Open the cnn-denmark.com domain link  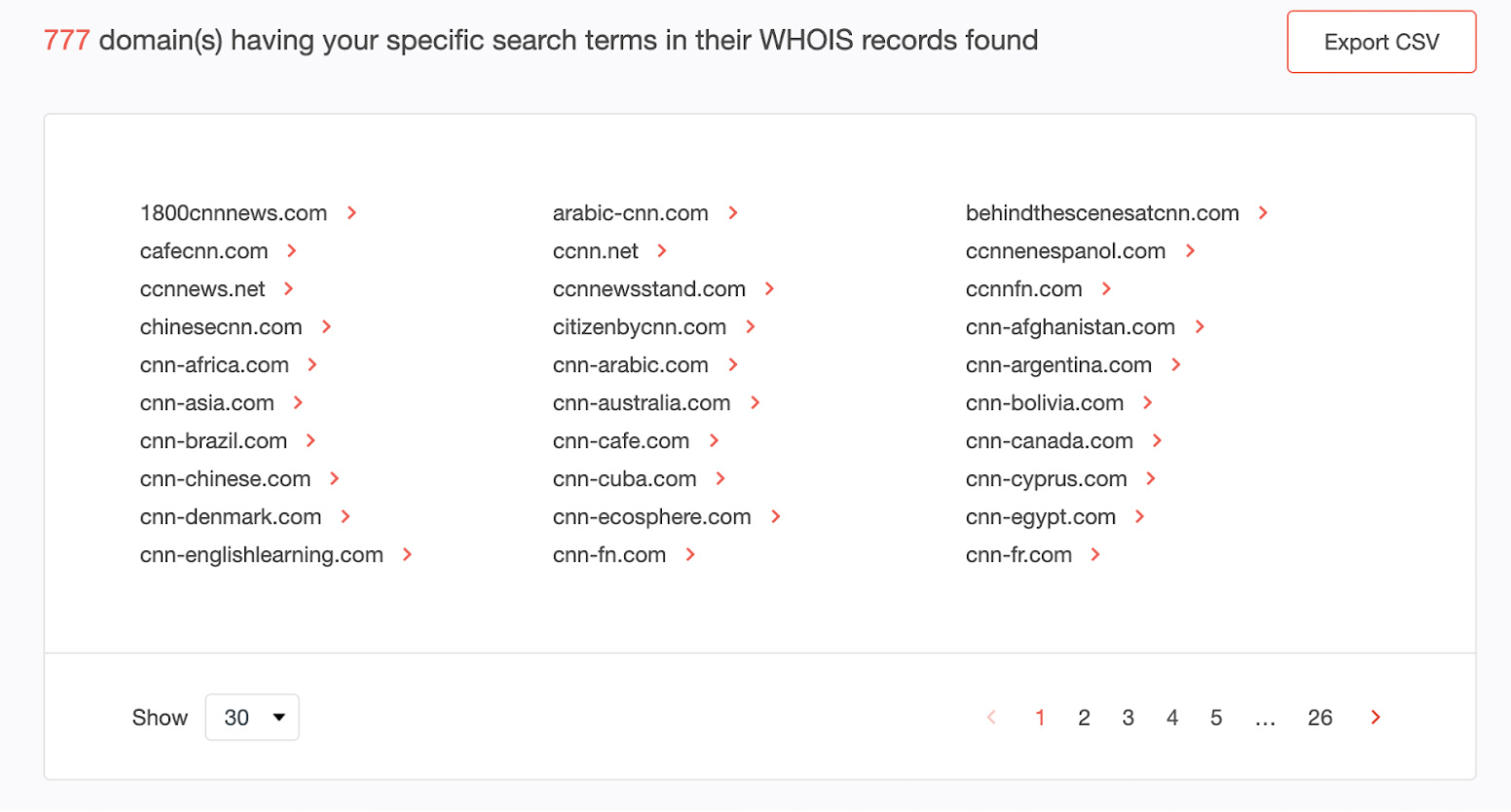[230, 517]
